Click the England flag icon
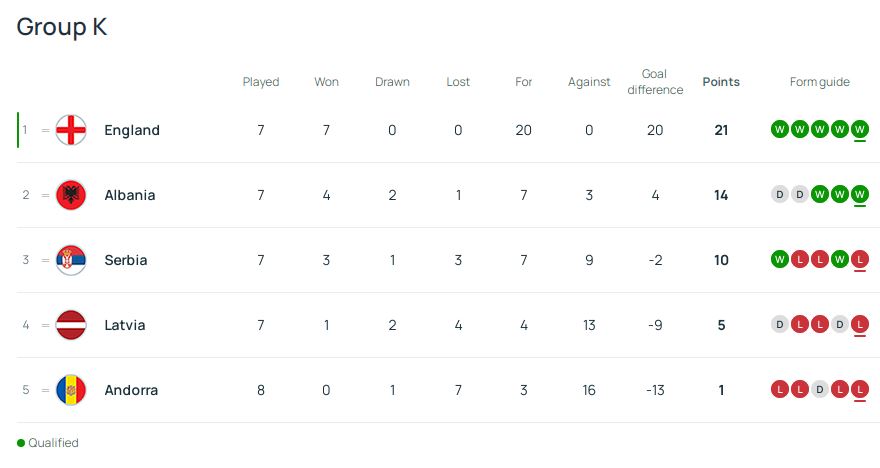Screen dimensions: 880x468 [71, 130]
